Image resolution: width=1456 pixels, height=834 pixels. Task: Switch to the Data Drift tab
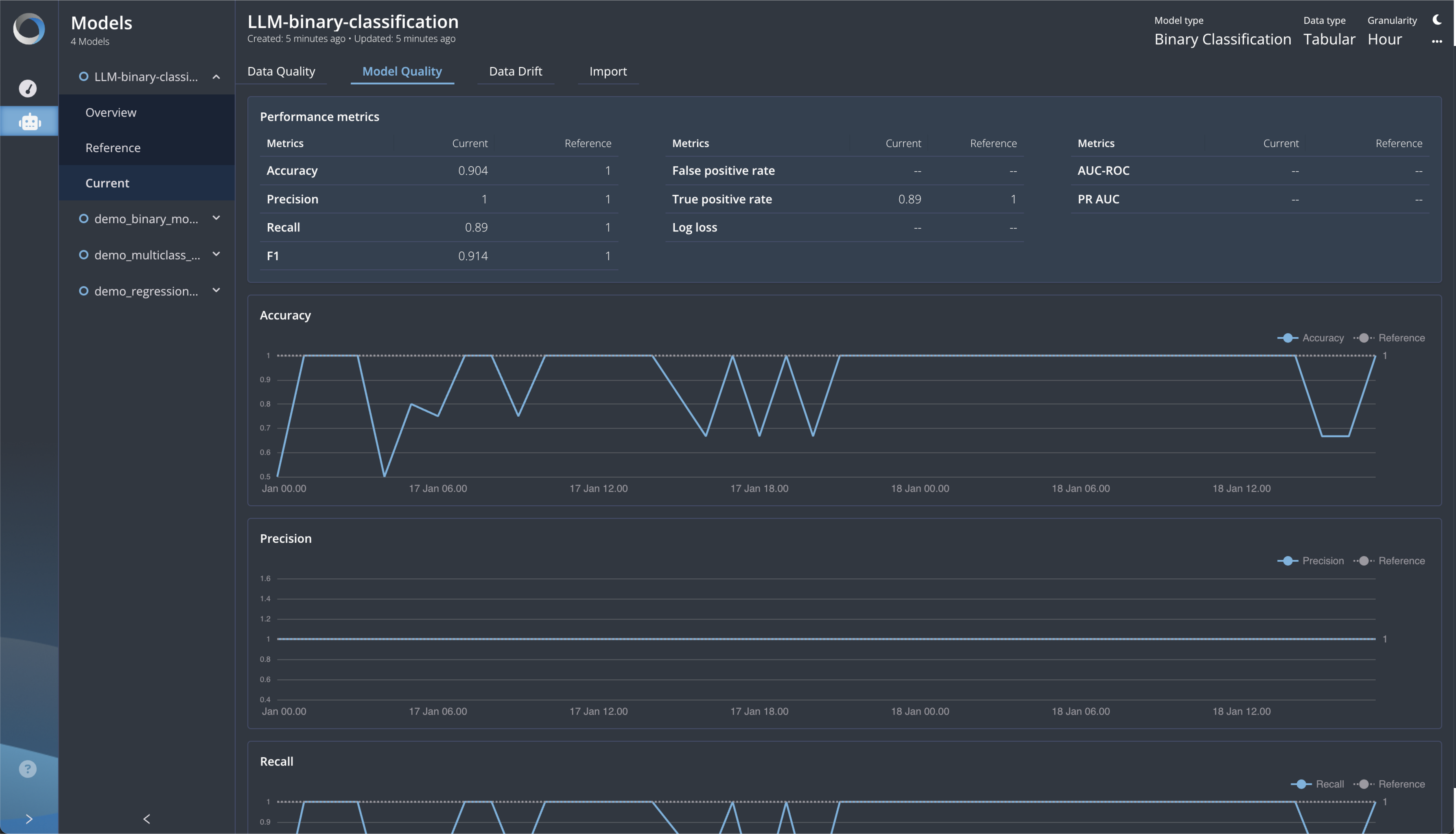(x=516, y=71)
